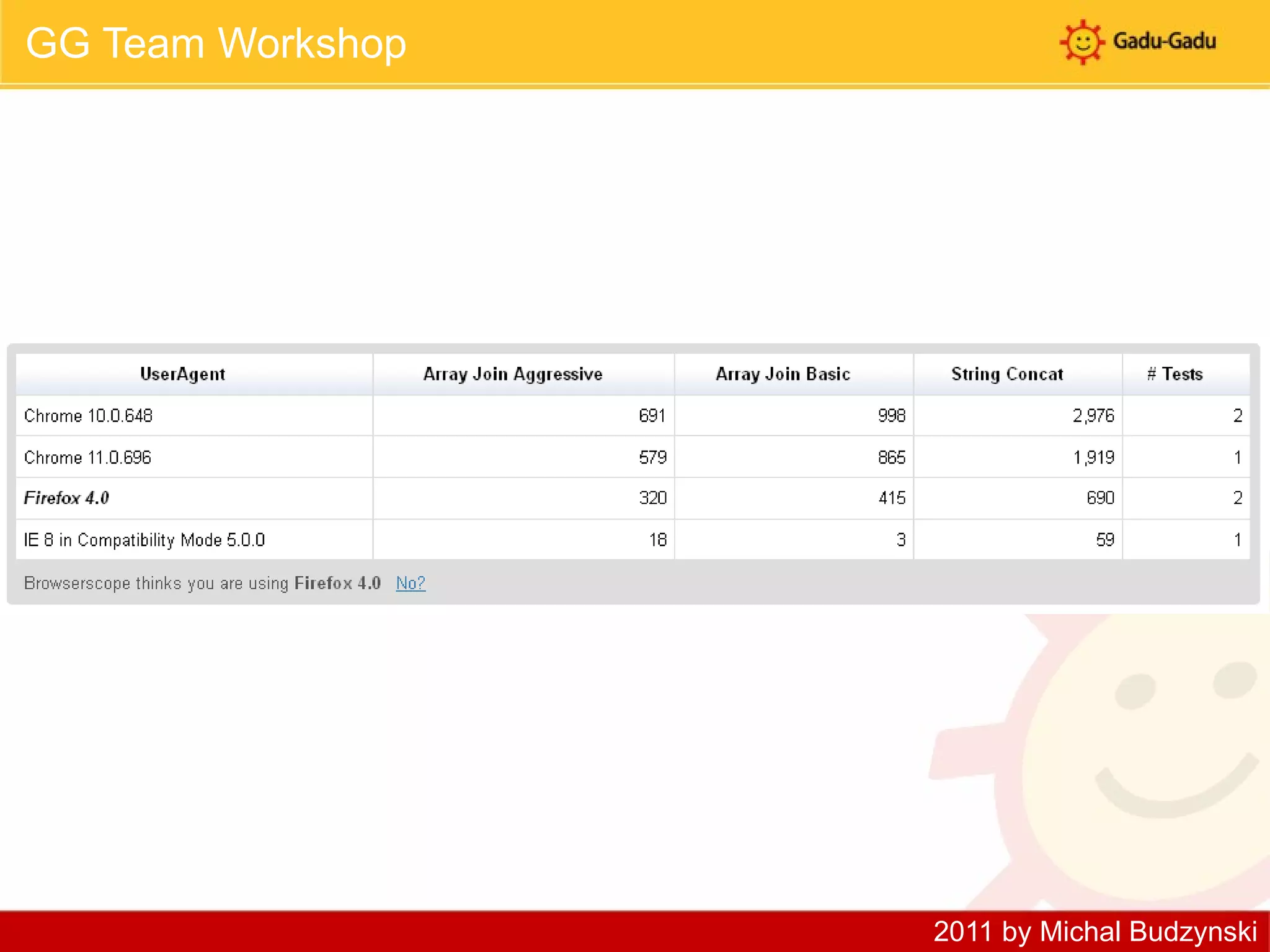Click the IE 8 in Compatibility Mode row label
1270x952 pixels.
tap(144, 540)
